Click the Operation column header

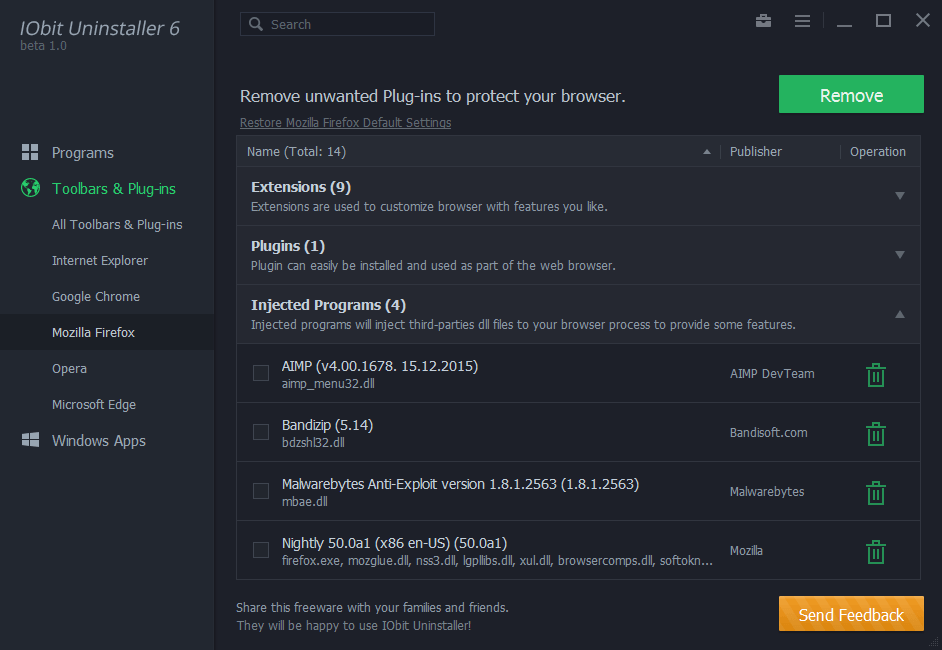(x=878, y=152)
